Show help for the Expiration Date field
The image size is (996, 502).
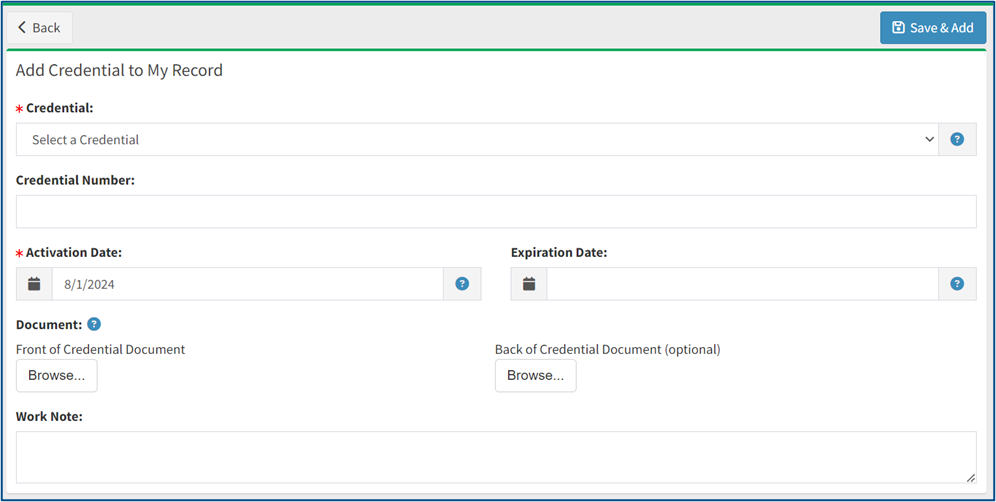pyautogui.click(x=957, y=284)
